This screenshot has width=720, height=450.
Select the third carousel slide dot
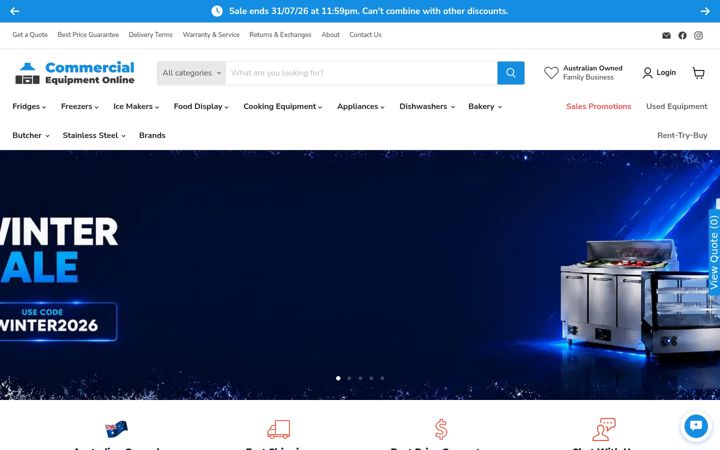point(360,378)
